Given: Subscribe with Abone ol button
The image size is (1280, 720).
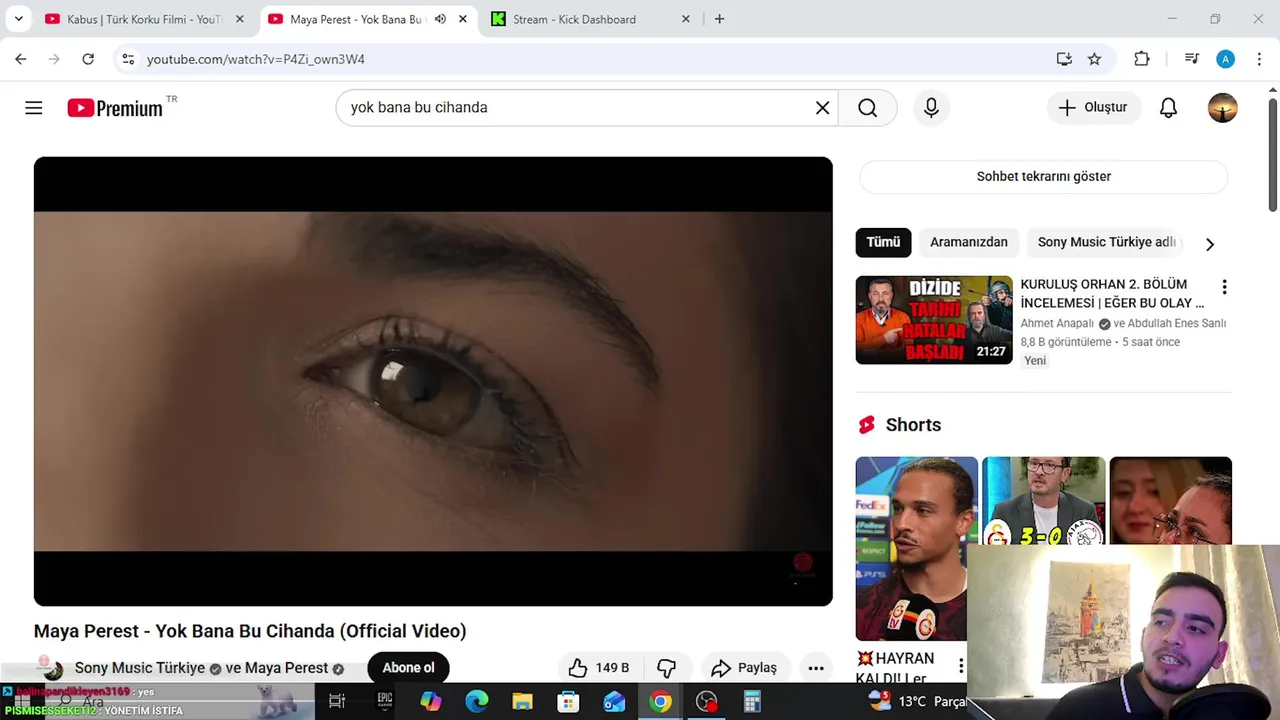Looking at the screenshot, I should (x=408, y=668).
